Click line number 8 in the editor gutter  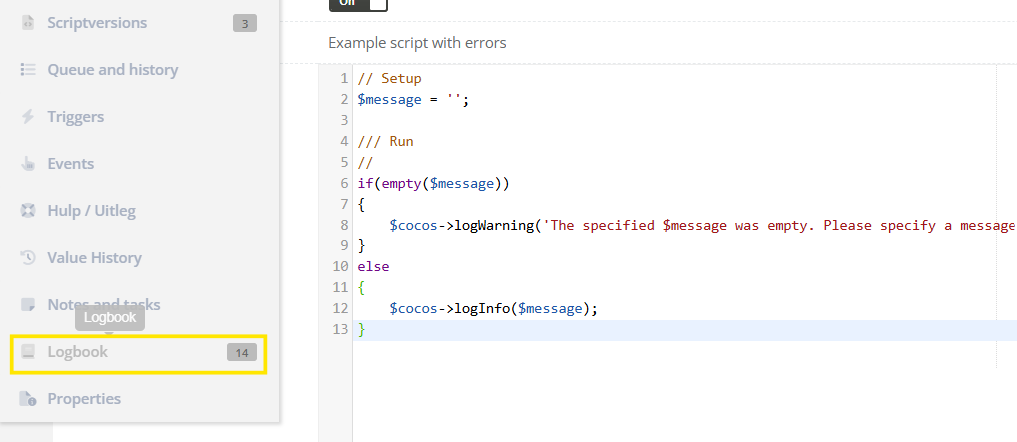click(344, 225)
